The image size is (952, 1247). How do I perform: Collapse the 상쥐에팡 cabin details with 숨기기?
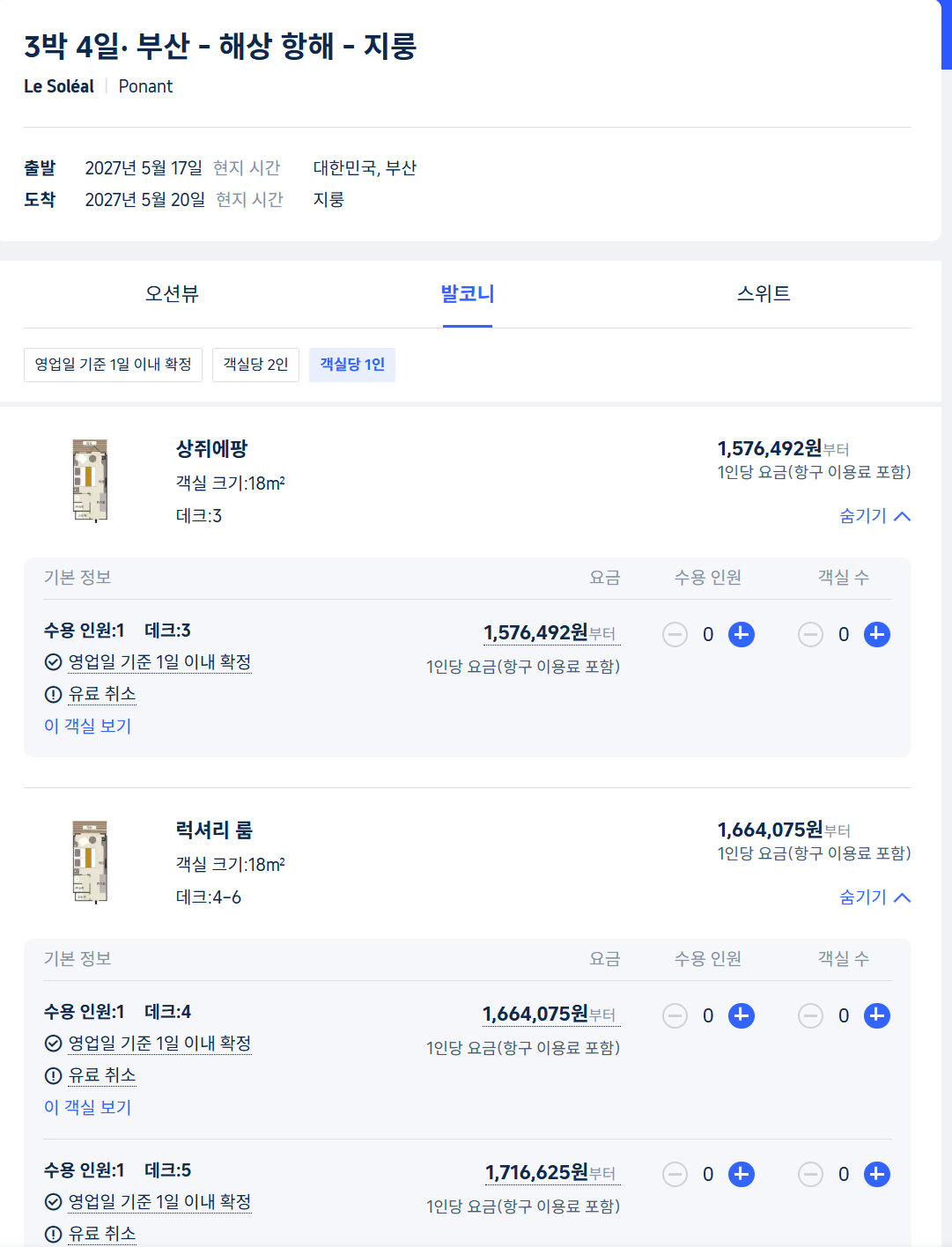click(x=875, y=516)
